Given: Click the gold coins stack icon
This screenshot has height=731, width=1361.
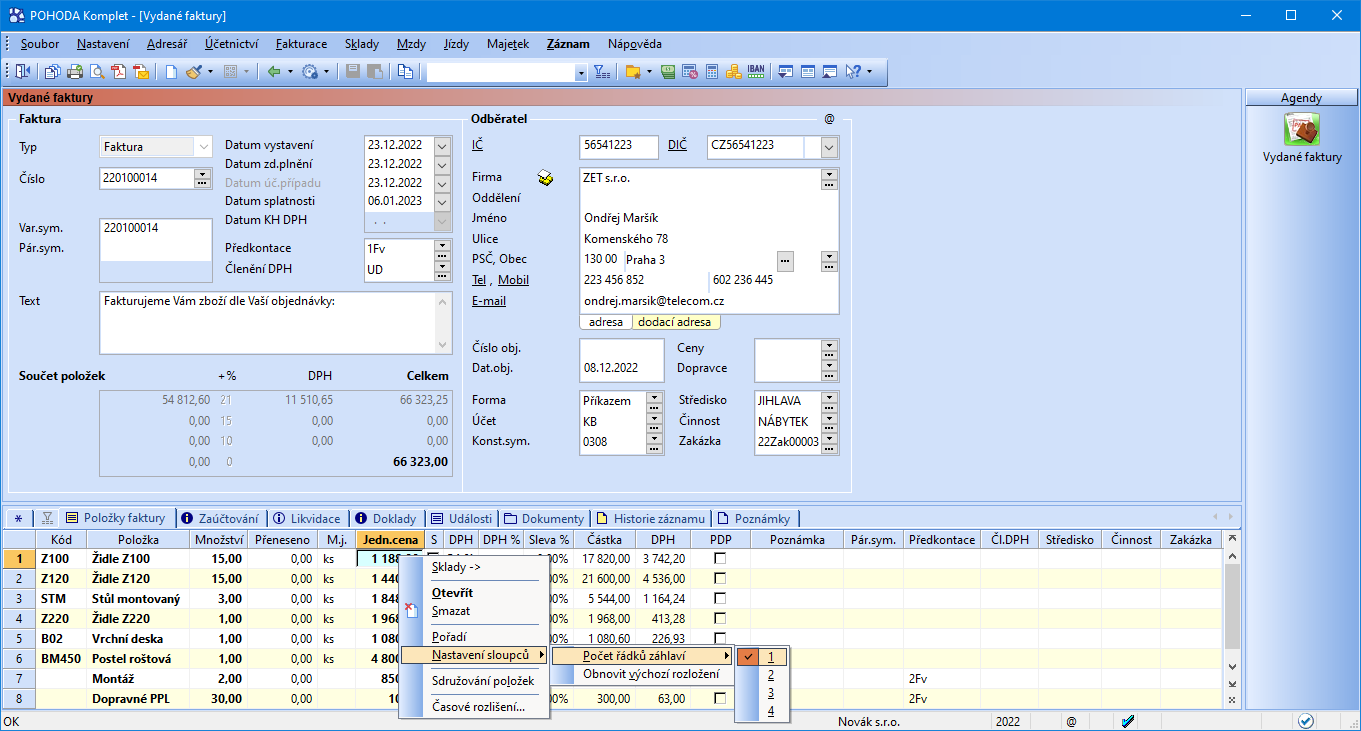Looking at the screenshot, I should pos(733,72).
